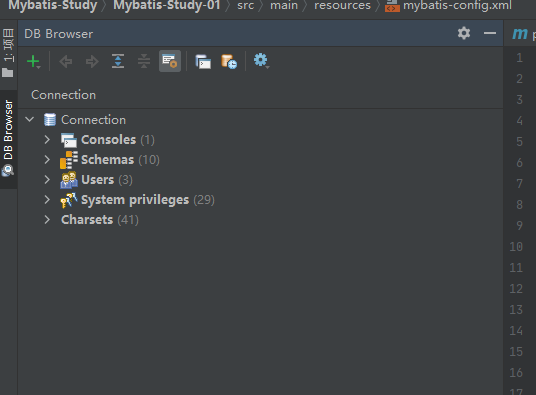Select the Connection tab label
The width and height of the screenshot is (536, 395).
click(64, 95)
